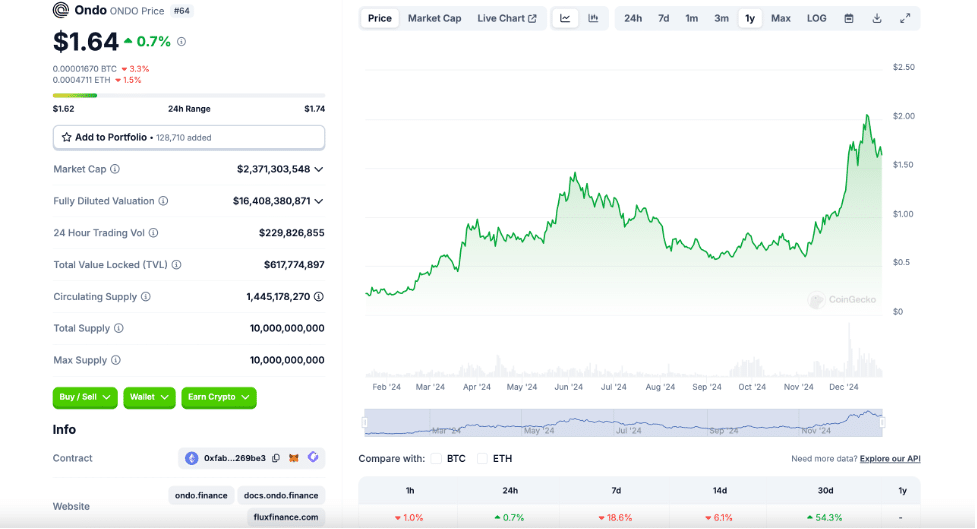The image size is (977, 529).
Task: Switch to line chart view icon
Action: point(565,18)
